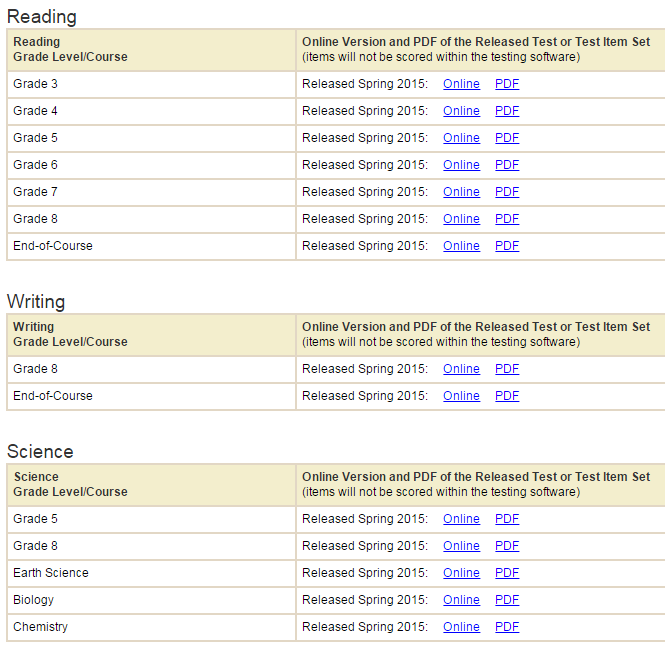Open the Earth Science PDF link

(x=507, y=573)
